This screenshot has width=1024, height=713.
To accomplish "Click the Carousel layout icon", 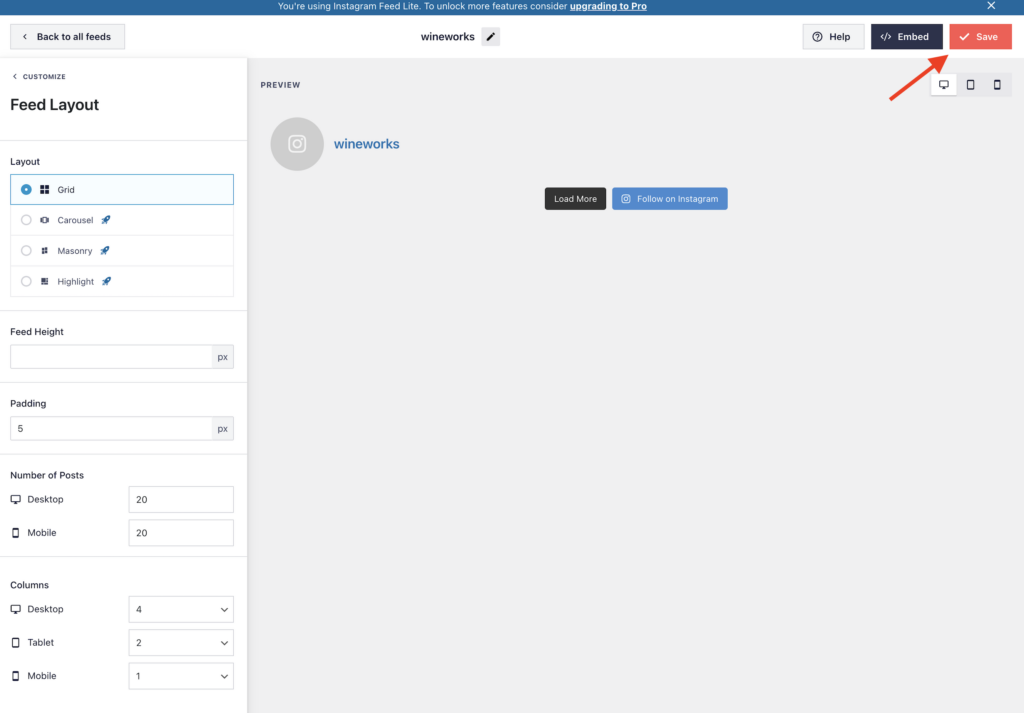I will [44, 220].
